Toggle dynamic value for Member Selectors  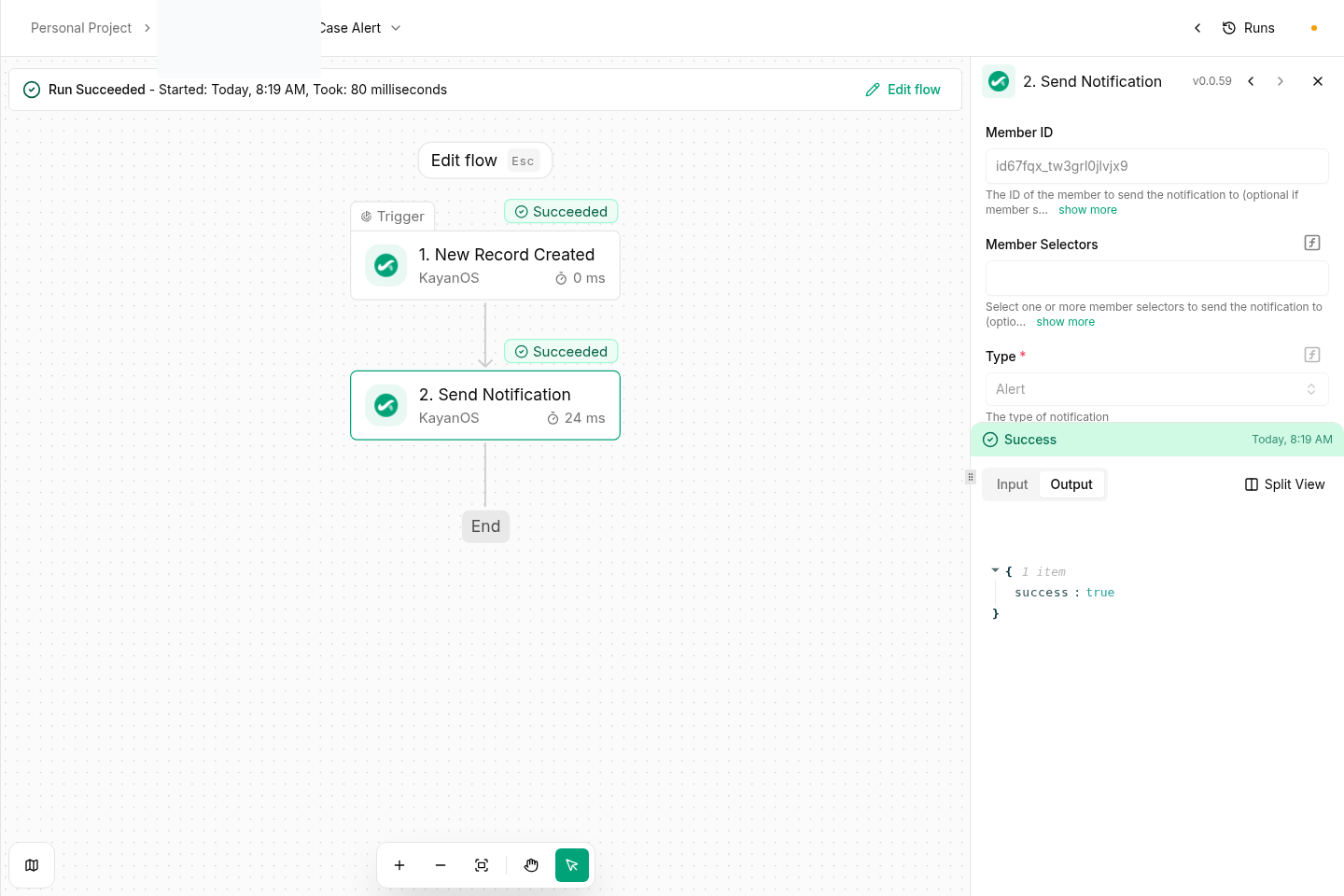(1312, 243)
